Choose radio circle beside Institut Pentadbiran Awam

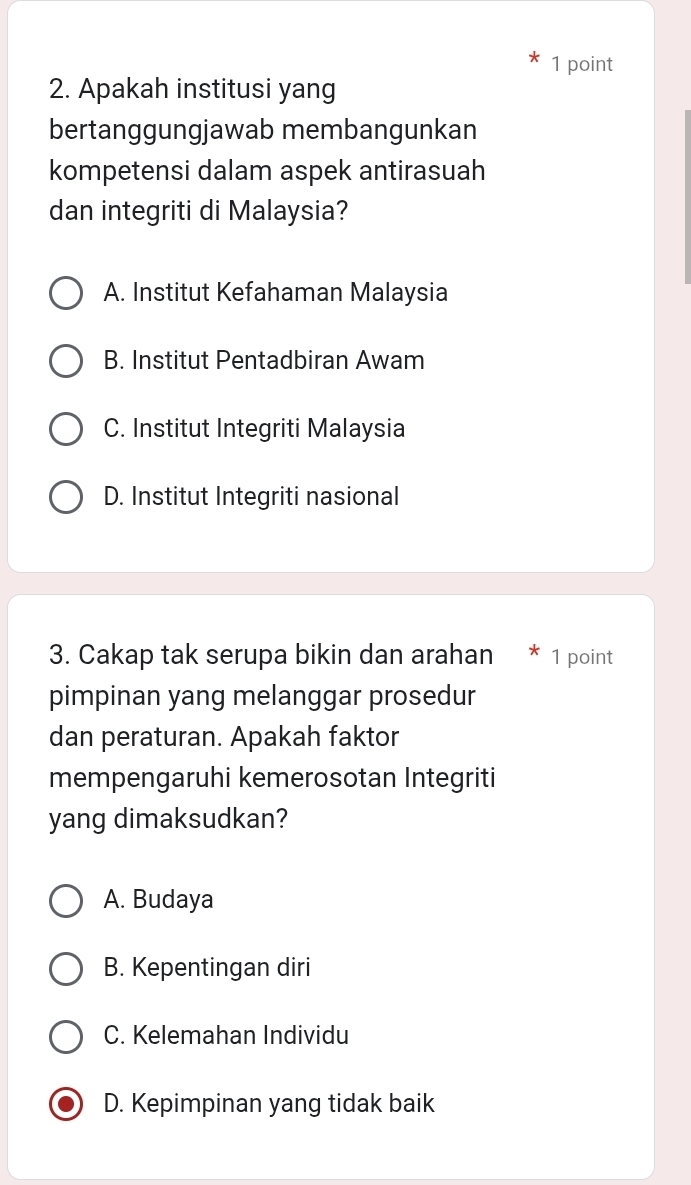[67, 361]
